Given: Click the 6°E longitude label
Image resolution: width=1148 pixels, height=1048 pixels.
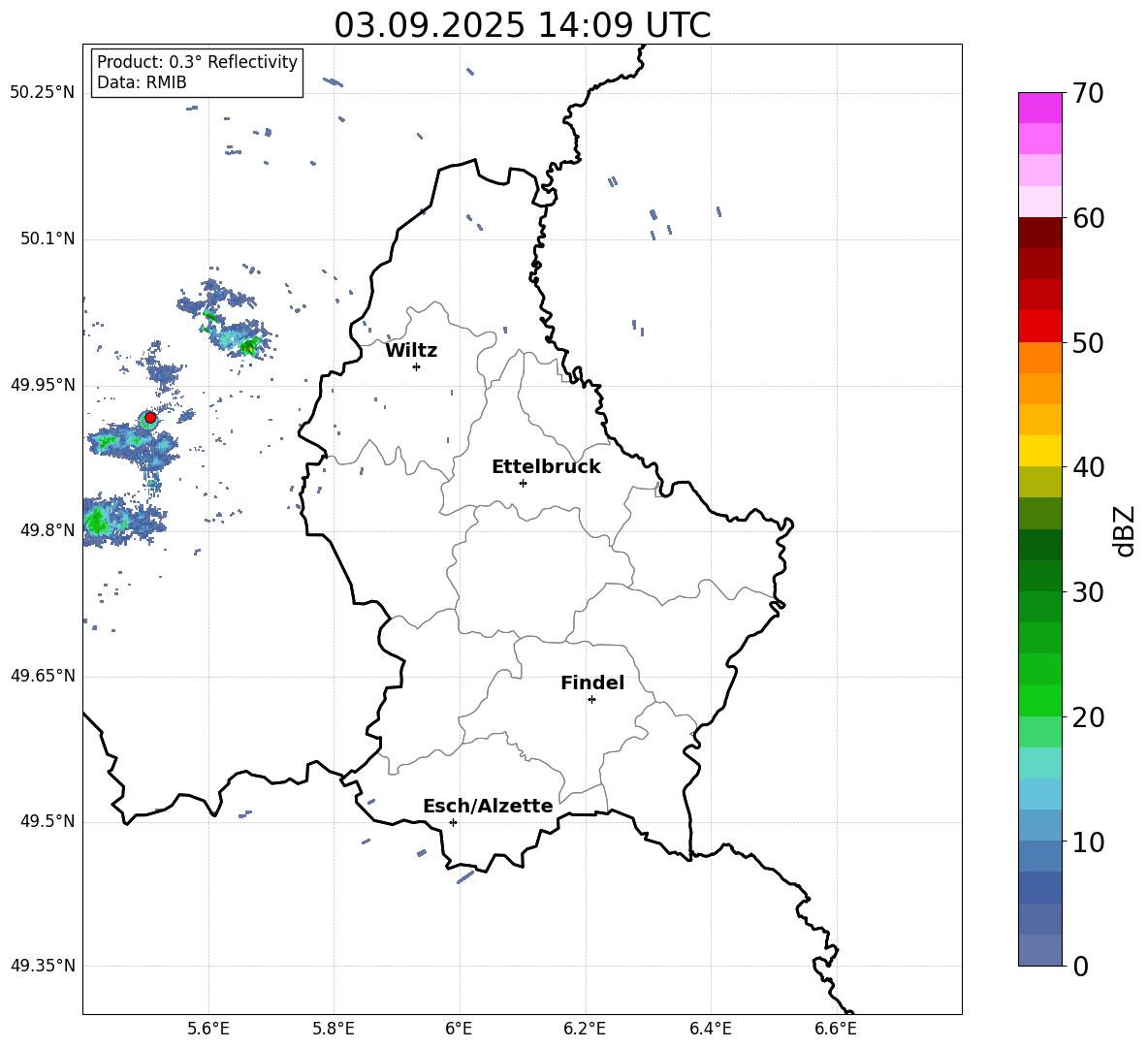Looking at the screenshot, I should point(459,1029).
